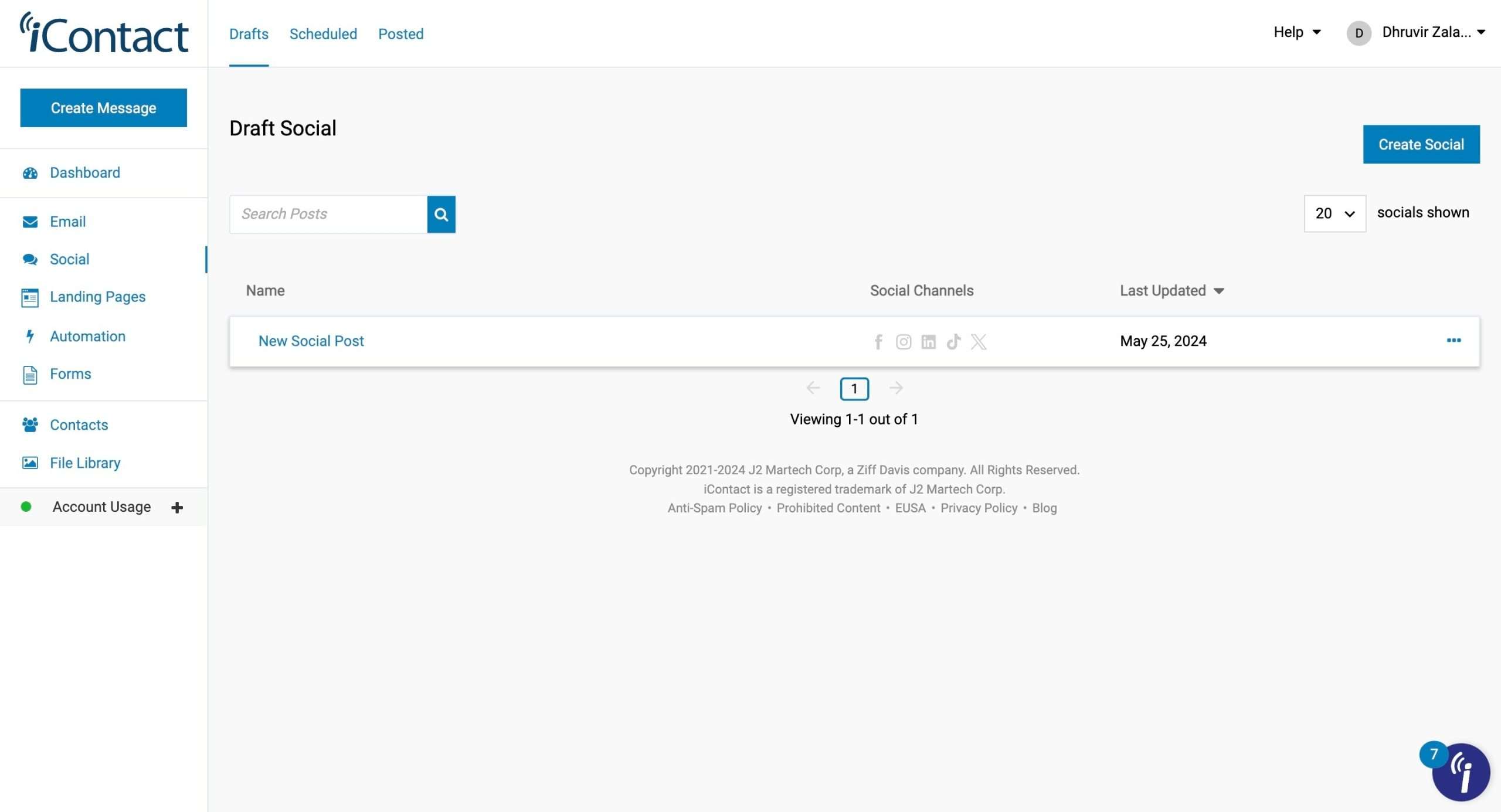Click the Landing Pages icon
Screen dimensions: 1501x812
click(30, 297)
